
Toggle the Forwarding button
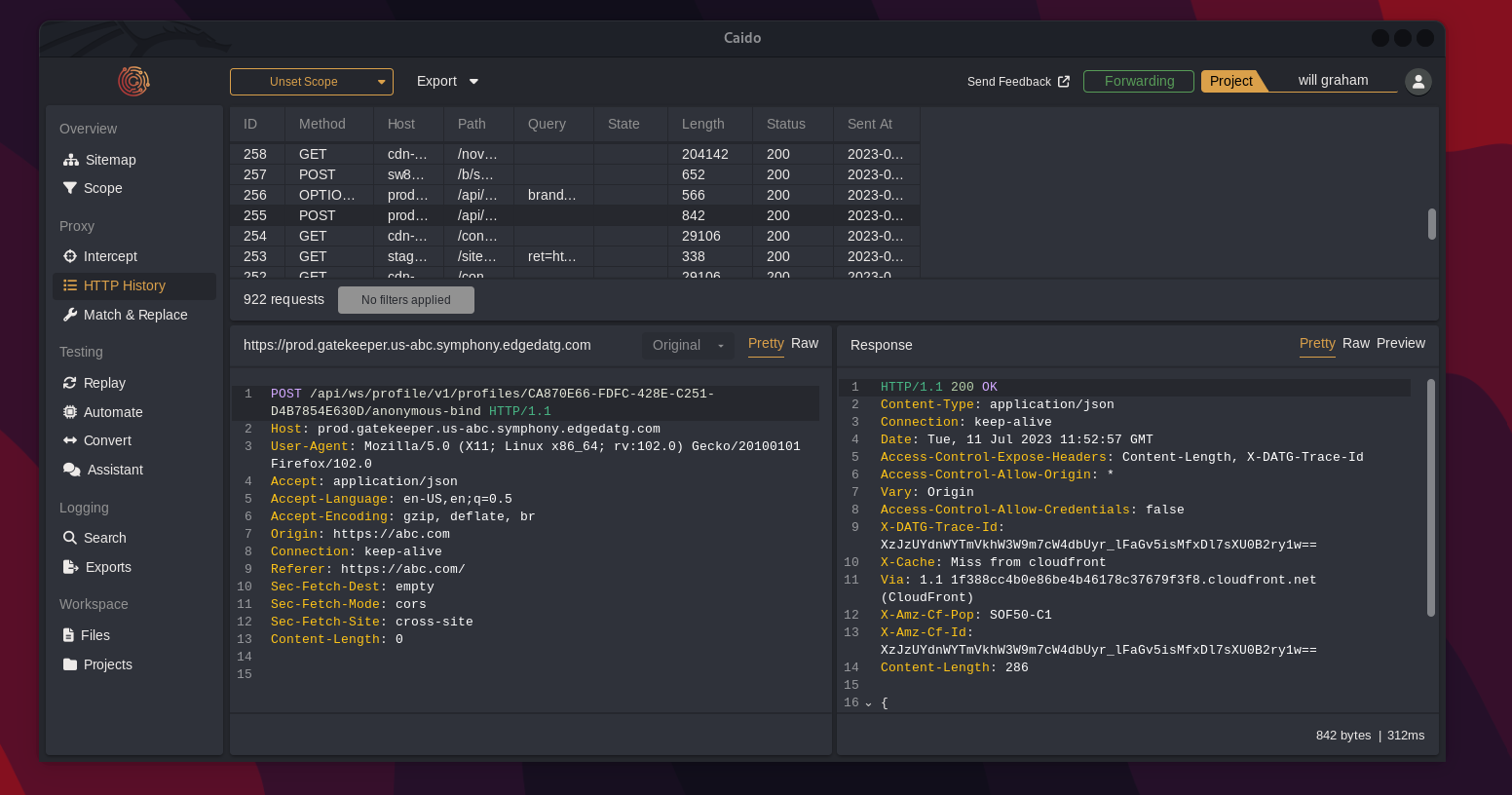click(x=1139, y=81)
